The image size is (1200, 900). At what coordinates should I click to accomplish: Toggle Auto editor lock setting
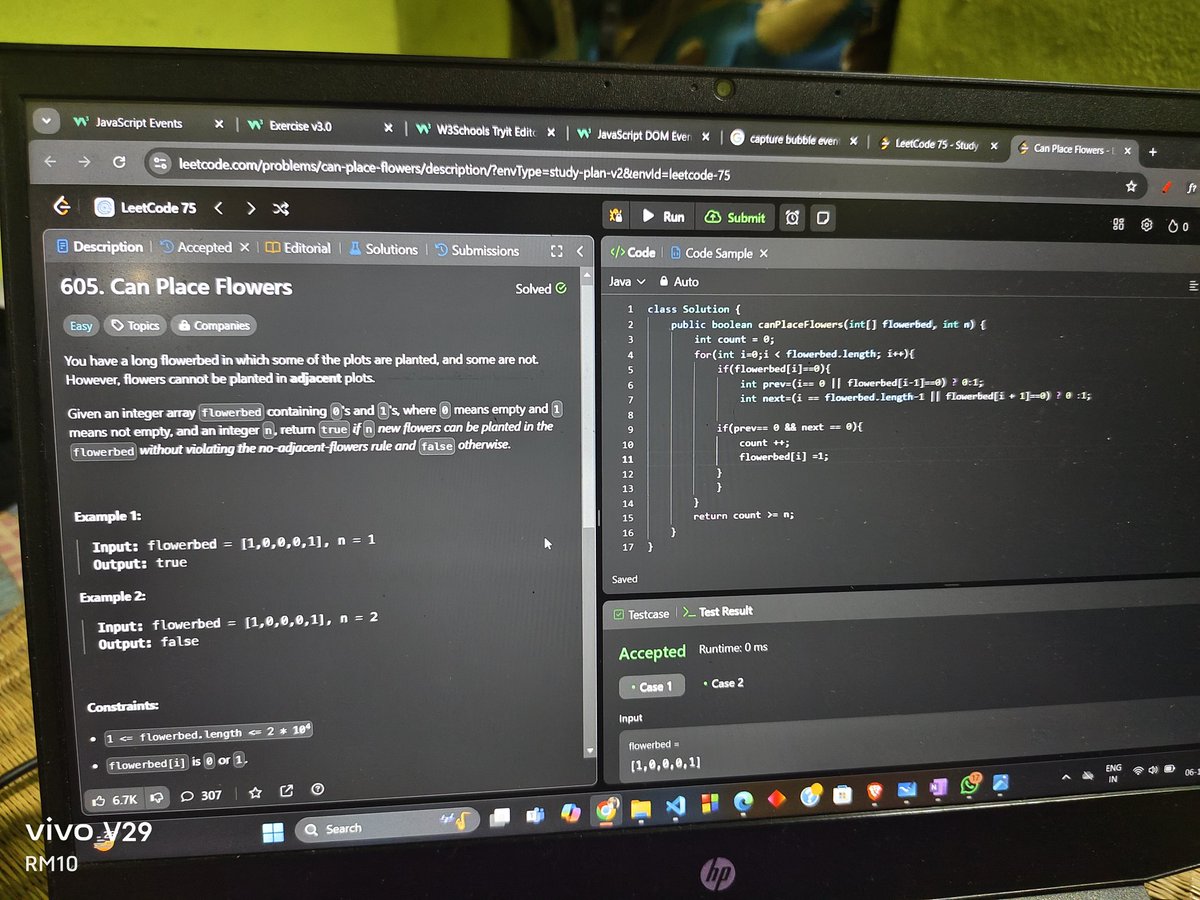coord(679,282)
